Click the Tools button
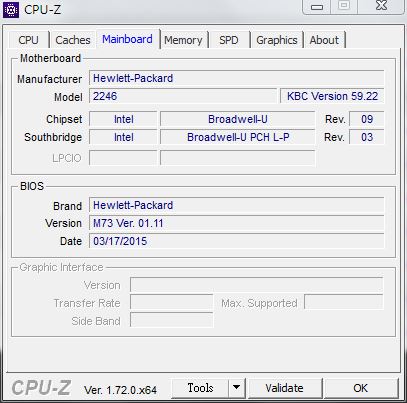407x403 pixels. tap(200, 388)
